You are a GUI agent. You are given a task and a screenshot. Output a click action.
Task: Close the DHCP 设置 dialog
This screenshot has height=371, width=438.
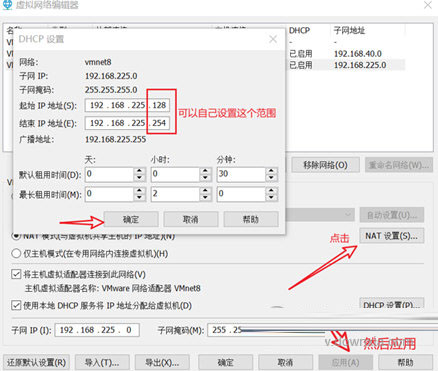pos(273,39)
